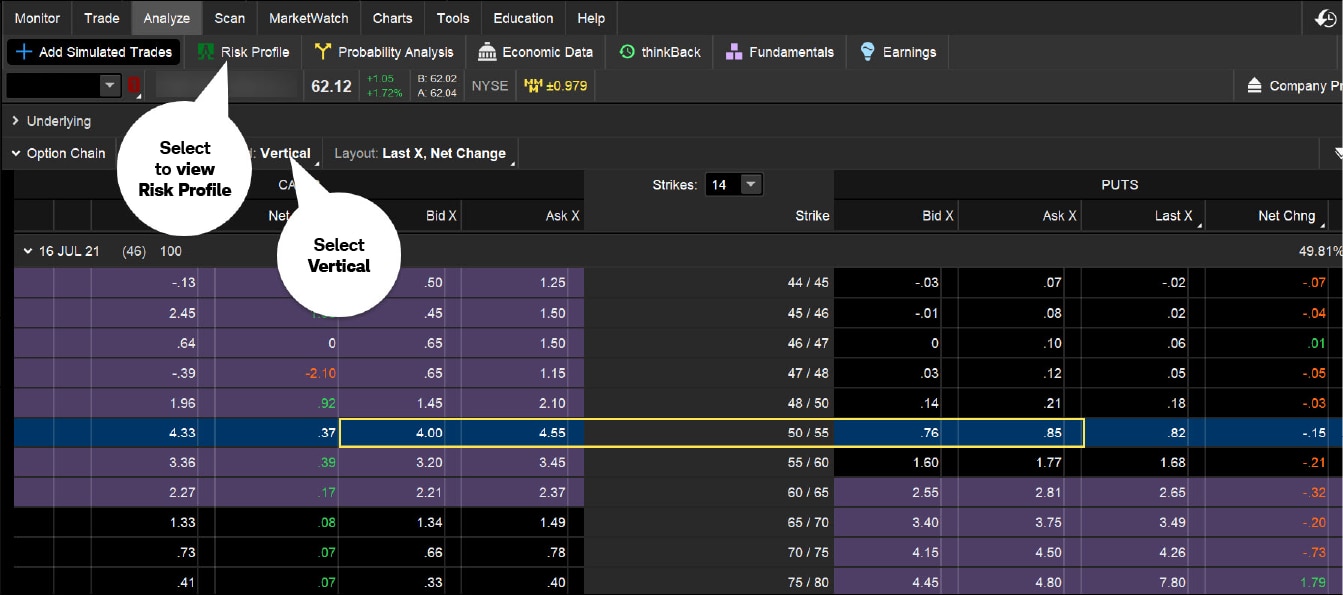Change Layout Last X, Net Change dropdown

424,154
